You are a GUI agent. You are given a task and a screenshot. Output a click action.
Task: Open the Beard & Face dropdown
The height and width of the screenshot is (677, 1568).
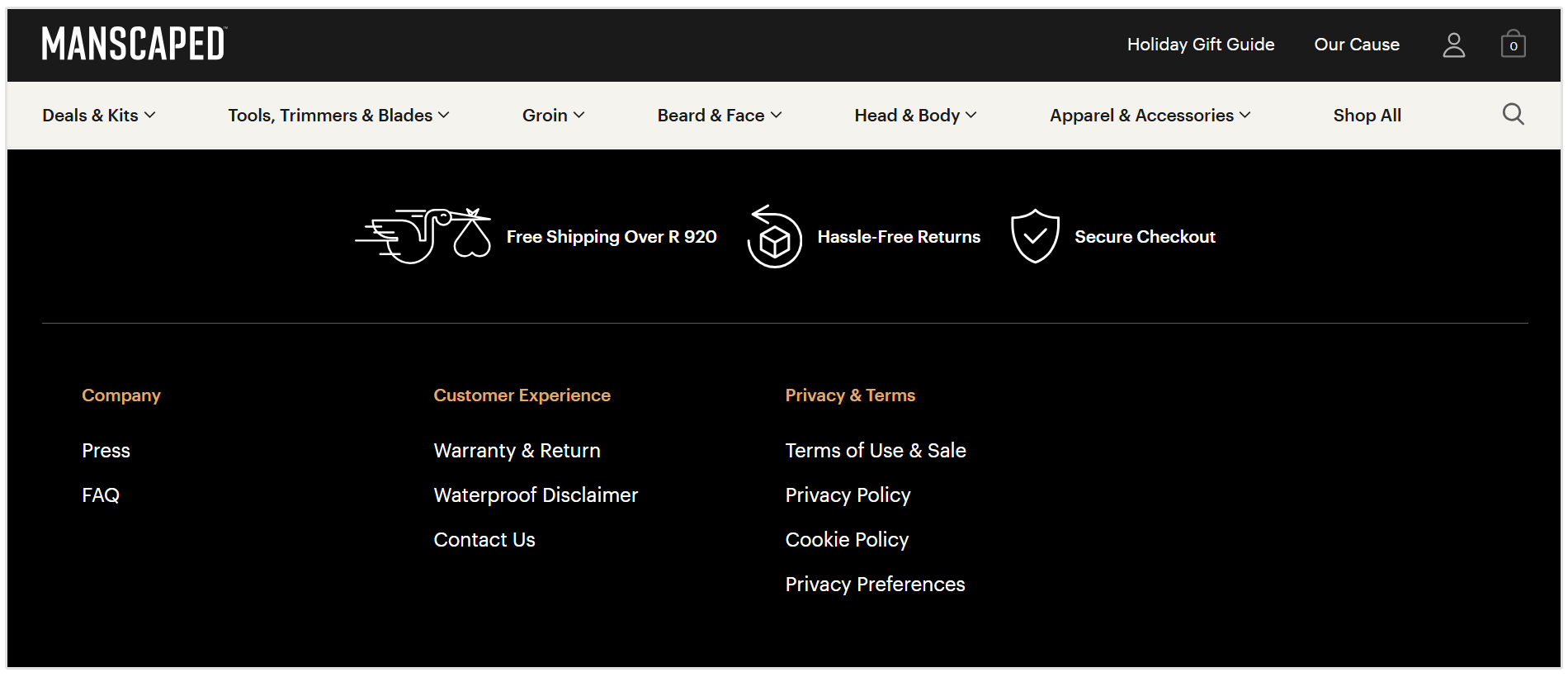[719, 115]
